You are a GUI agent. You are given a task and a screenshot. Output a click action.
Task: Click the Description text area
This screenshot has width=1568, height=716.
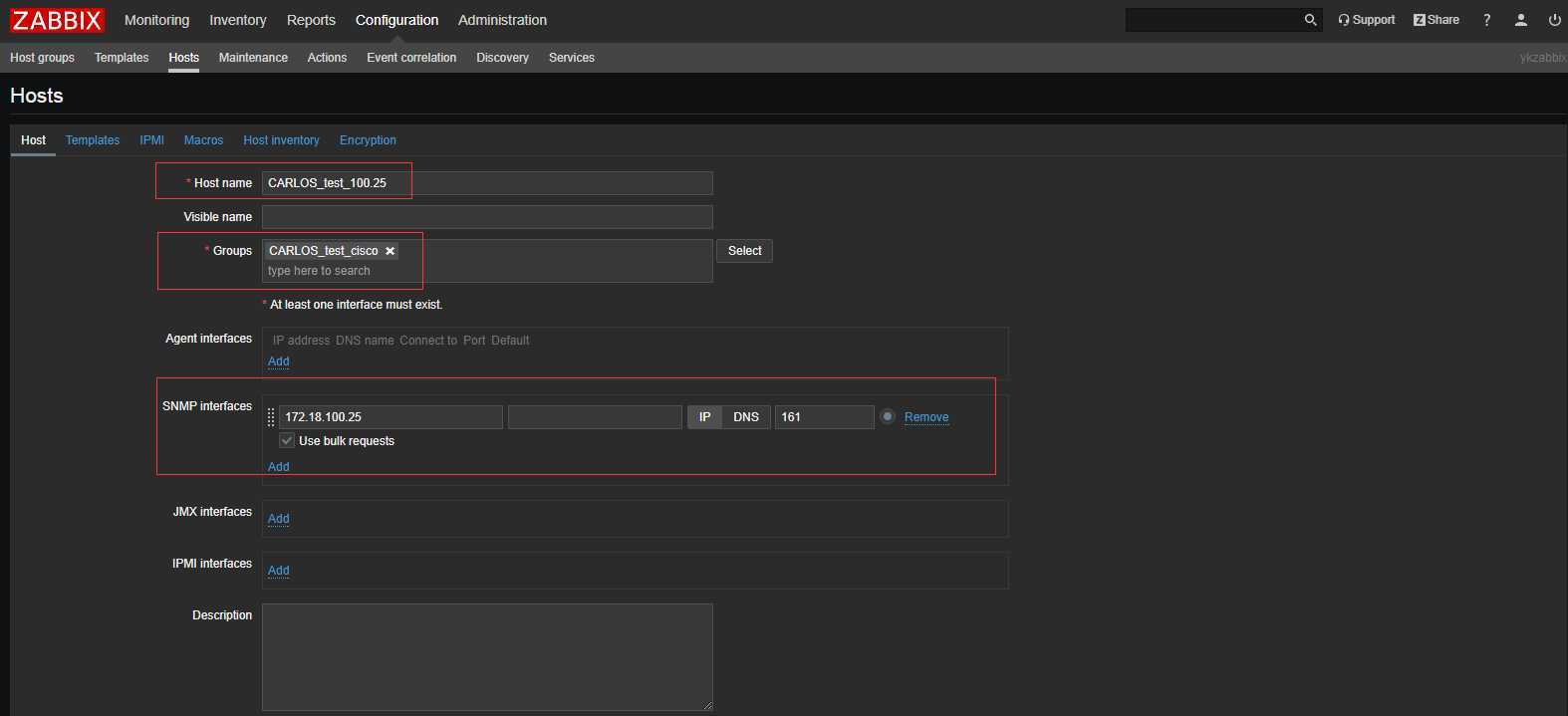pyautogui.click(x=487, y=657)
